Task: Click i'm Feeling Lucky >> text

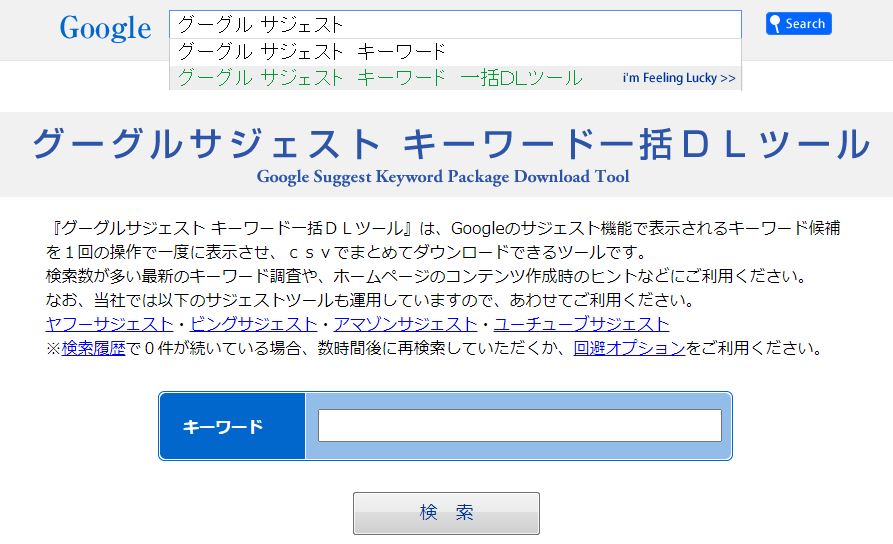Action: (679, 78)
